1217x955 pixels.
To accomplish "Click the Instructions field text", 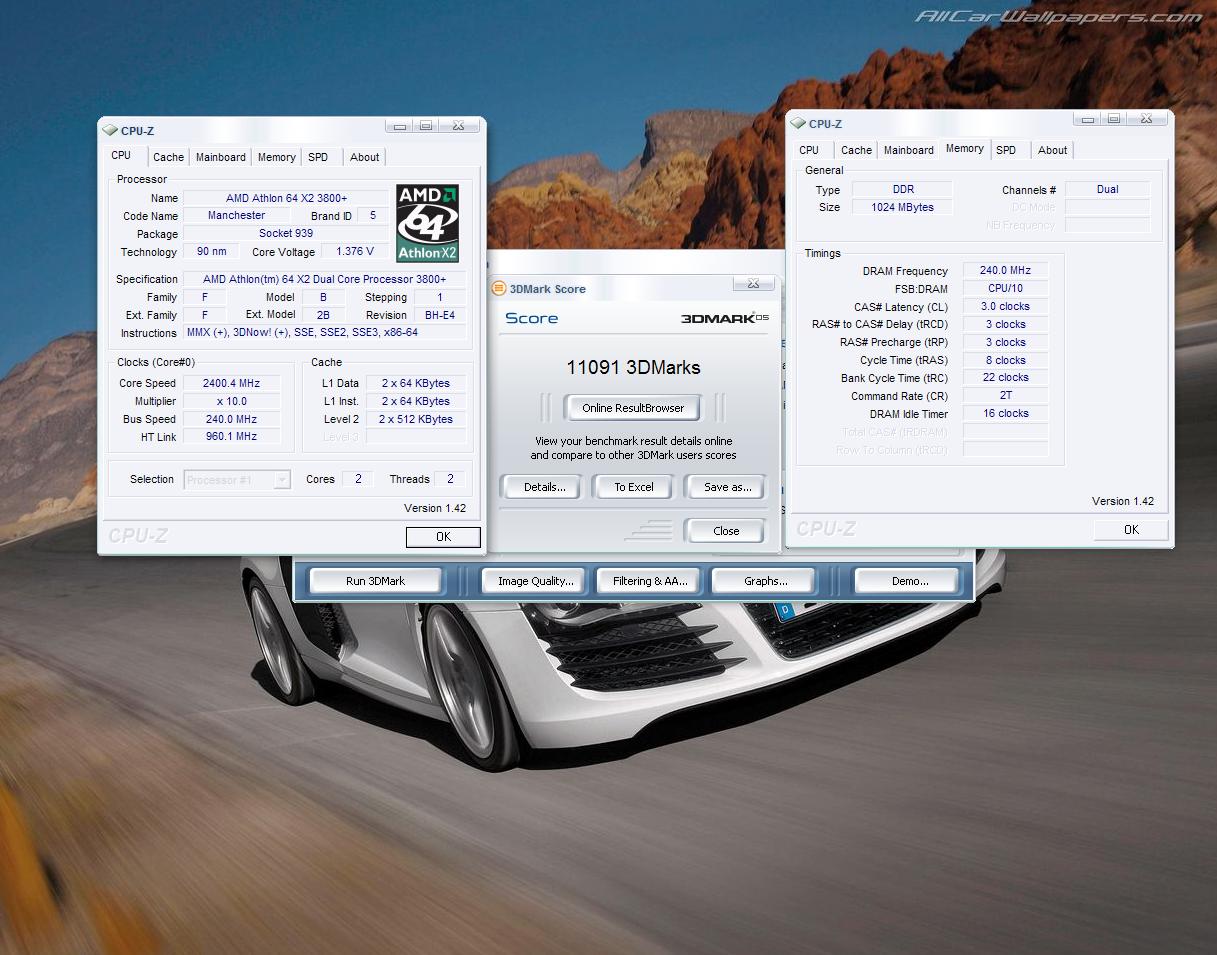I will pos(325,333).
